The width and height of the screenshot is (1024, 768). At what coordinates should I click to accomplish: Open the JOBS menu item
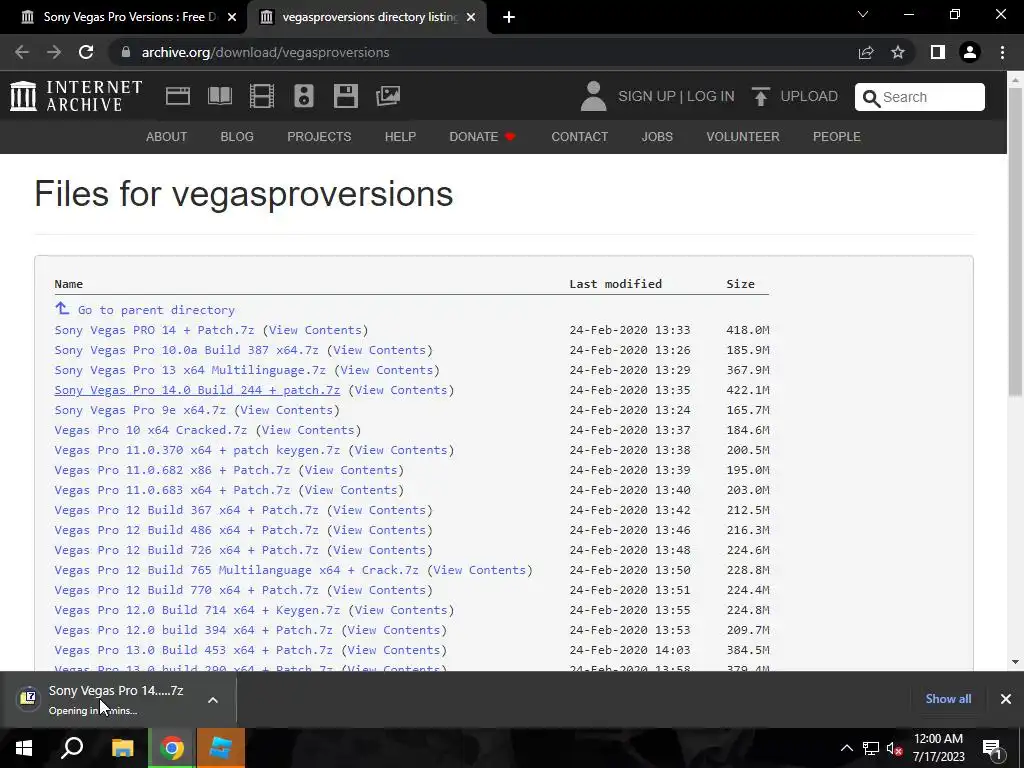point(657,136)
